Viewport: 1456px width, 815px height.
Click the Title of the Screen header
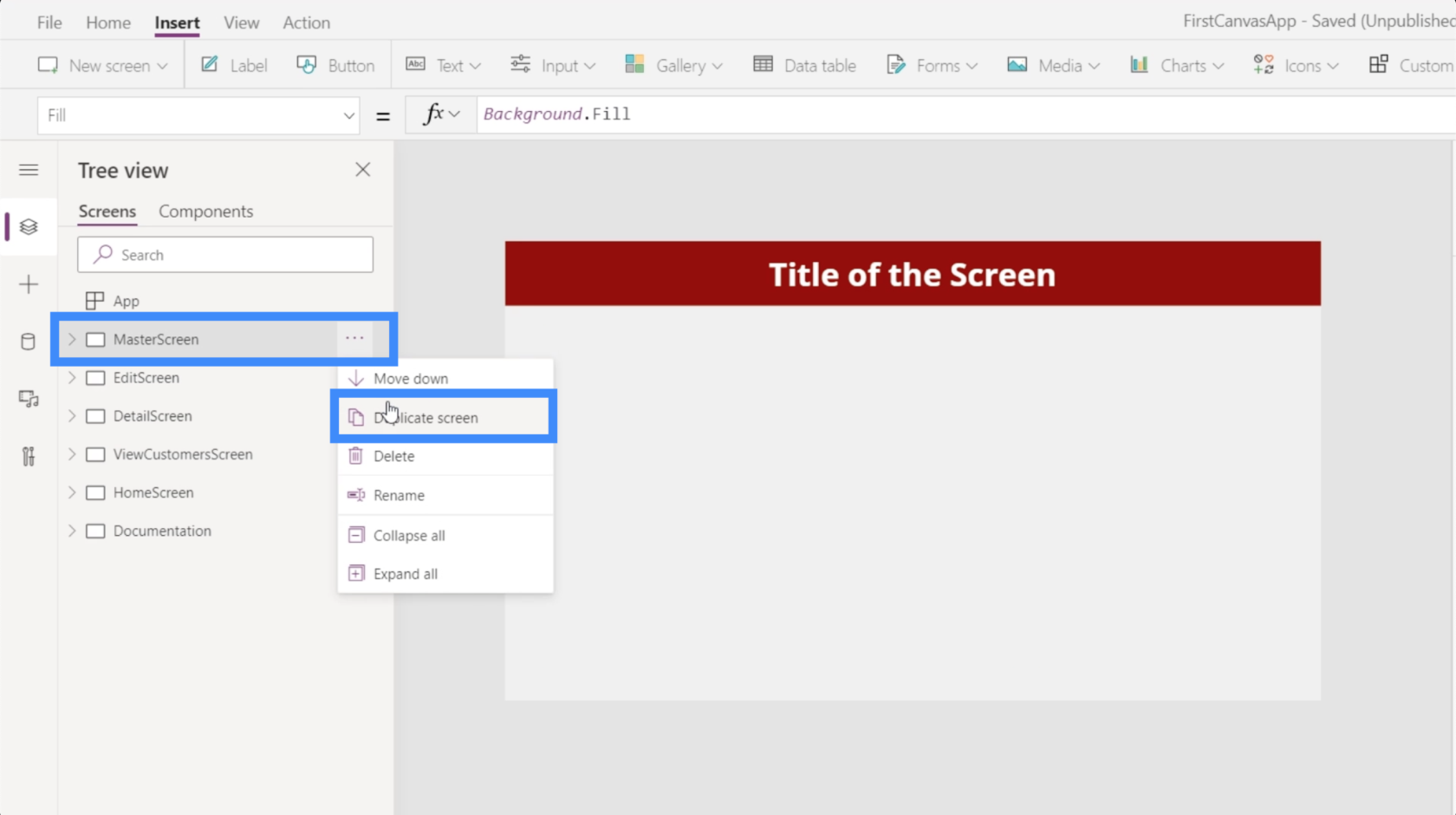click(913, 274)
